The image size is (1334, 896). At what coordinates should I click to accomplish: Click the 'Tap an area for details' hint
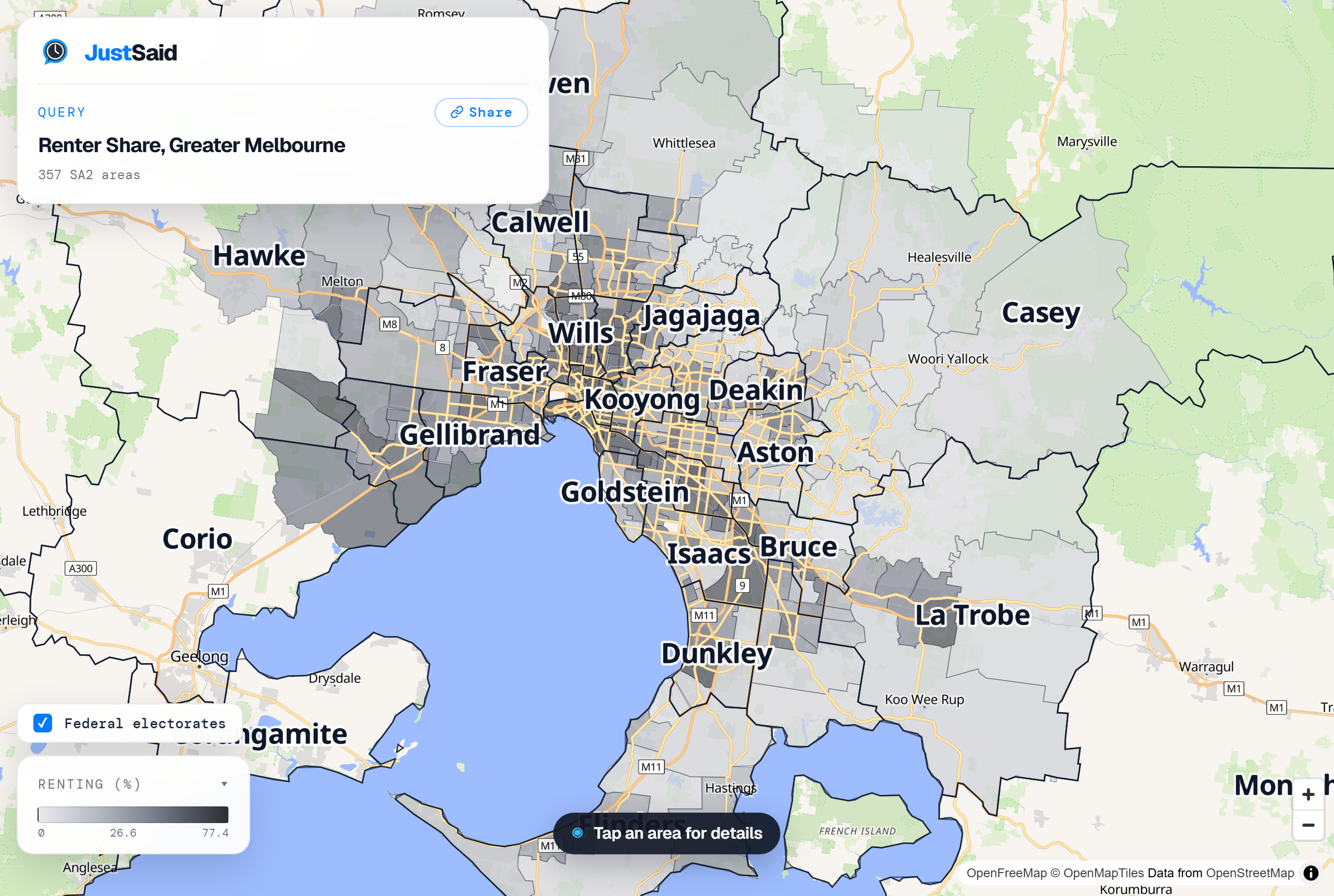tap(666, 833)
